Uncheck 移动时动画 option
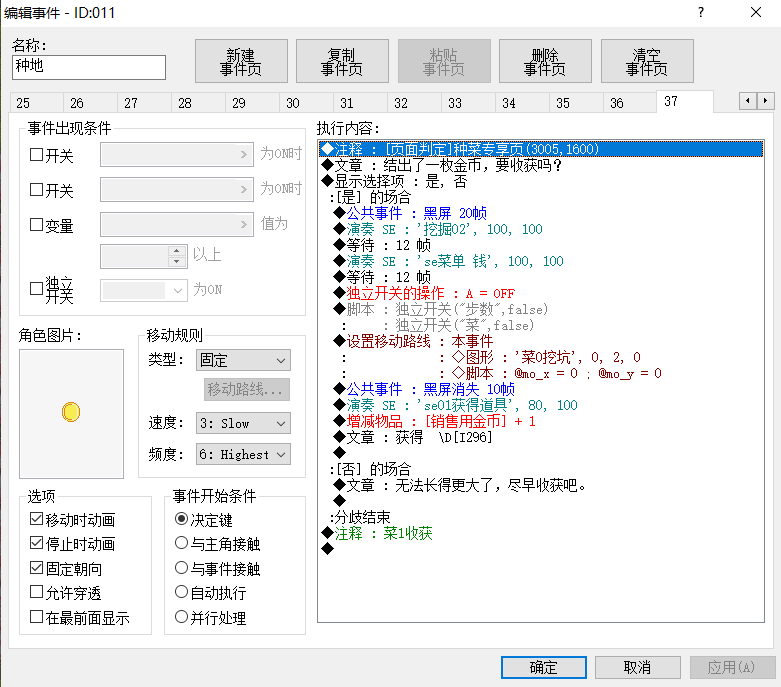 36,519
